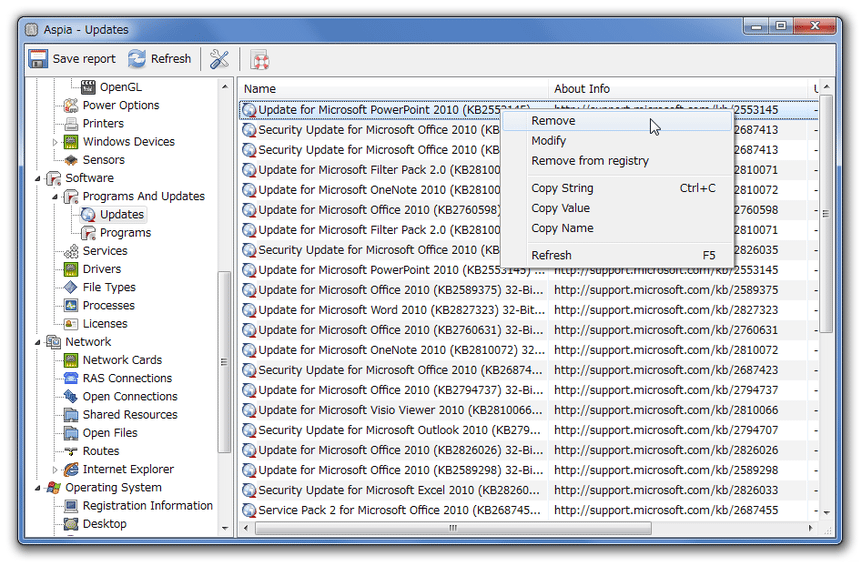Click the lifebuoy help icon in toolbar
This screenshot has height=566, width=862.
tap(259, 59)
